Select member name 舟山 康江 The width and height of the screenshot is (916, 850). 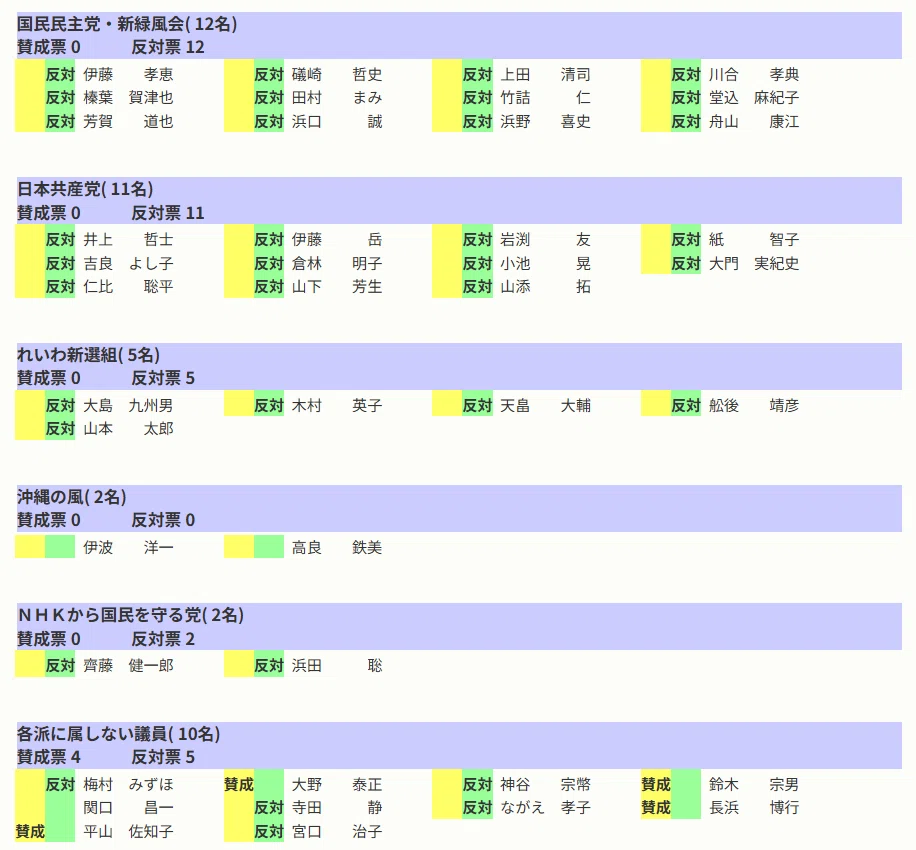click(x=754, y=122)
